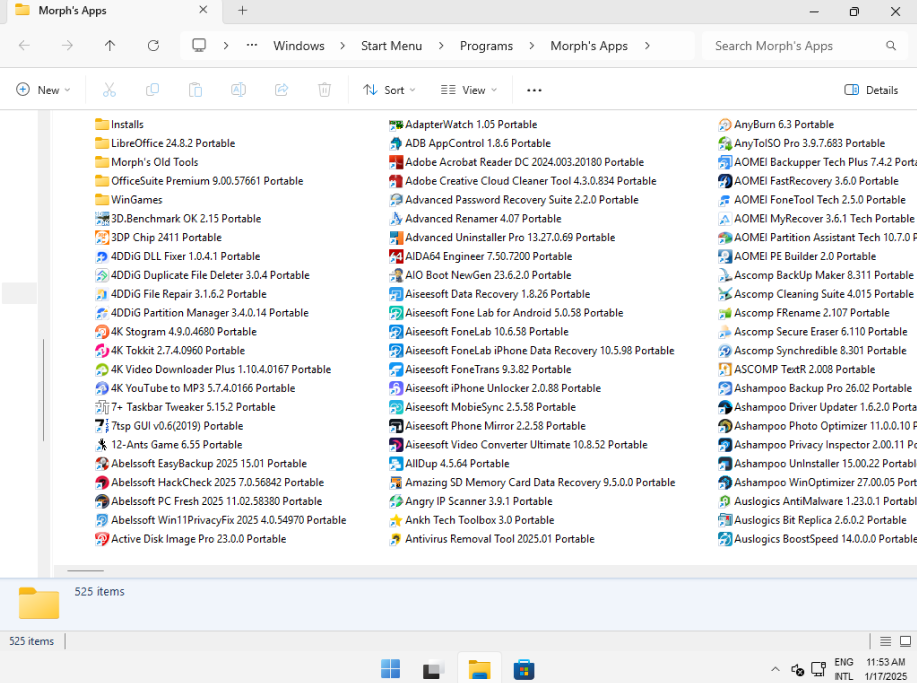917x683 pixels.
Task: Click the horizontal scrollbar thumb
Action: point(85,570)
